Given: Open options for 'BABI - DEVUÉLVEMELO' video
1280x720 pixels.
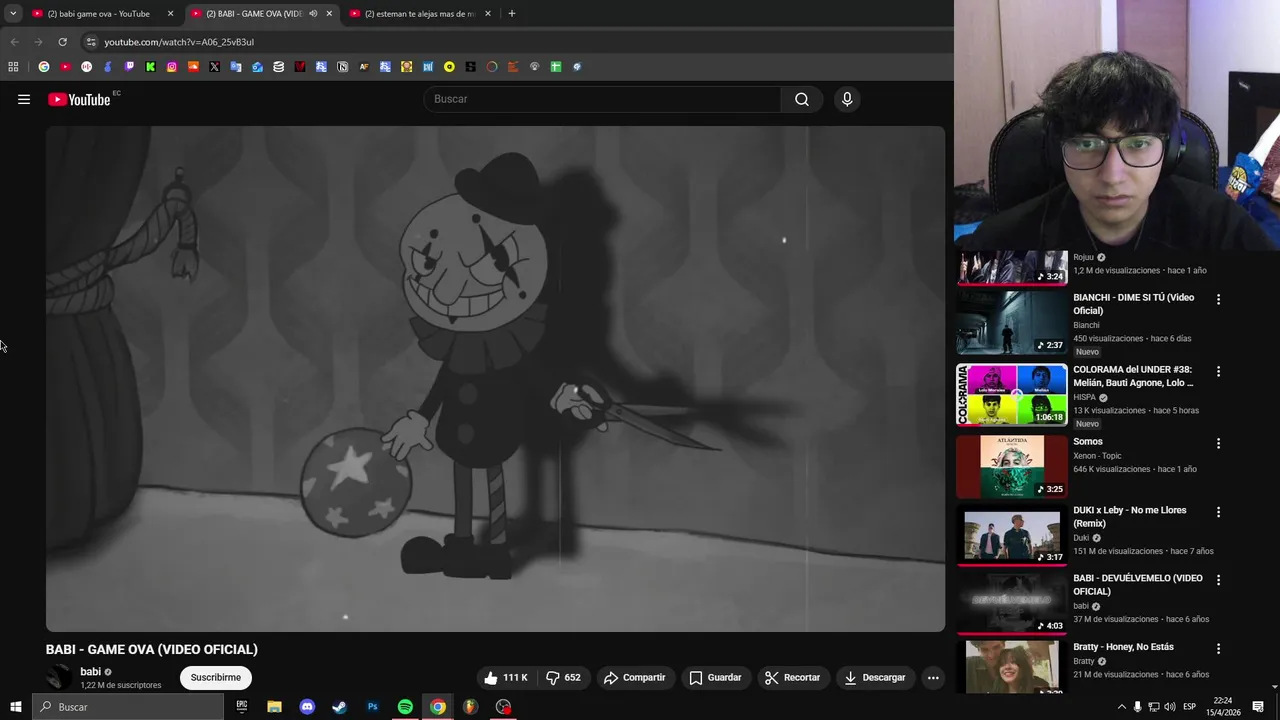Looking at the screenshot, I should click(1218, 580).
